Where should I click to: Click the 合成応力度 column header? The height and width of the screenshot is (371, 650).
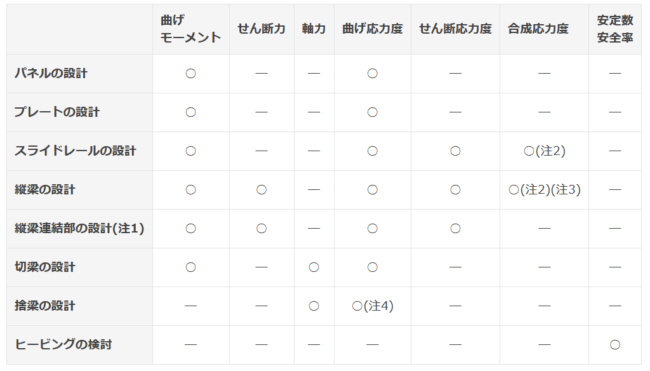coord(538,29)
